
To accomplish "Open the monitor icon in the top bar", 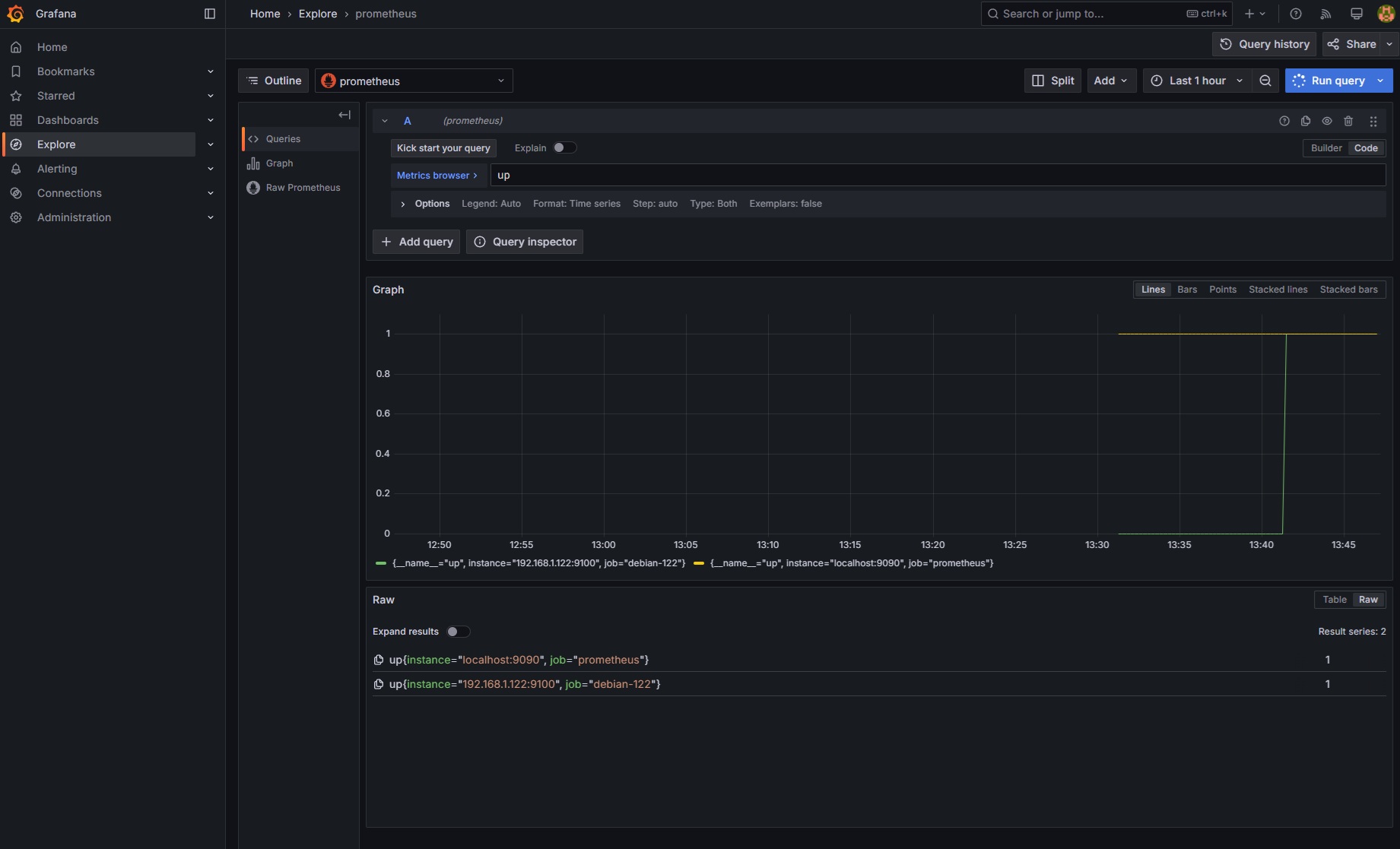I will (x=1356, y=14).
